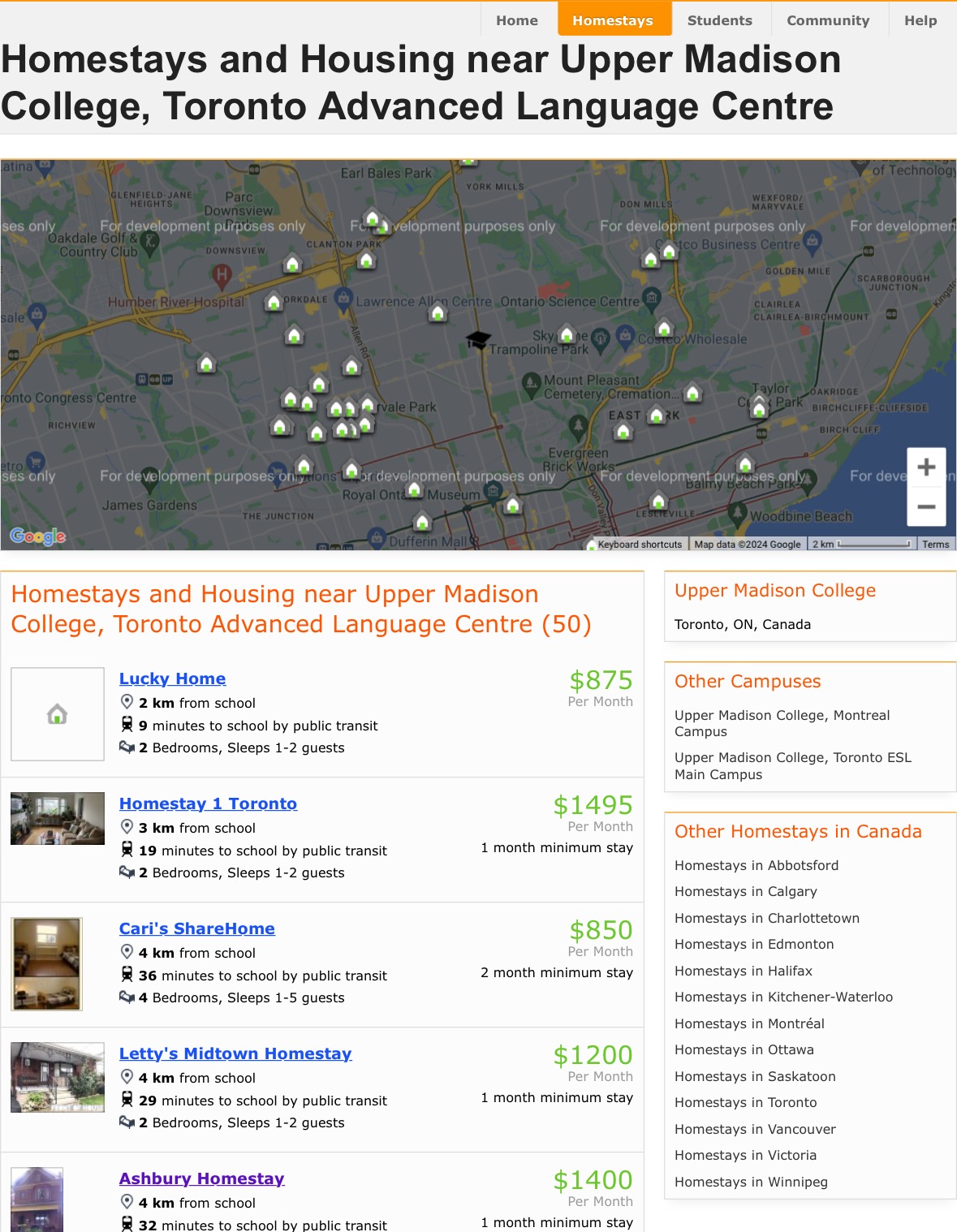This screenshot has width=957, height=1232.
Task: Open the Students nav tab
Action: [720, 20]
